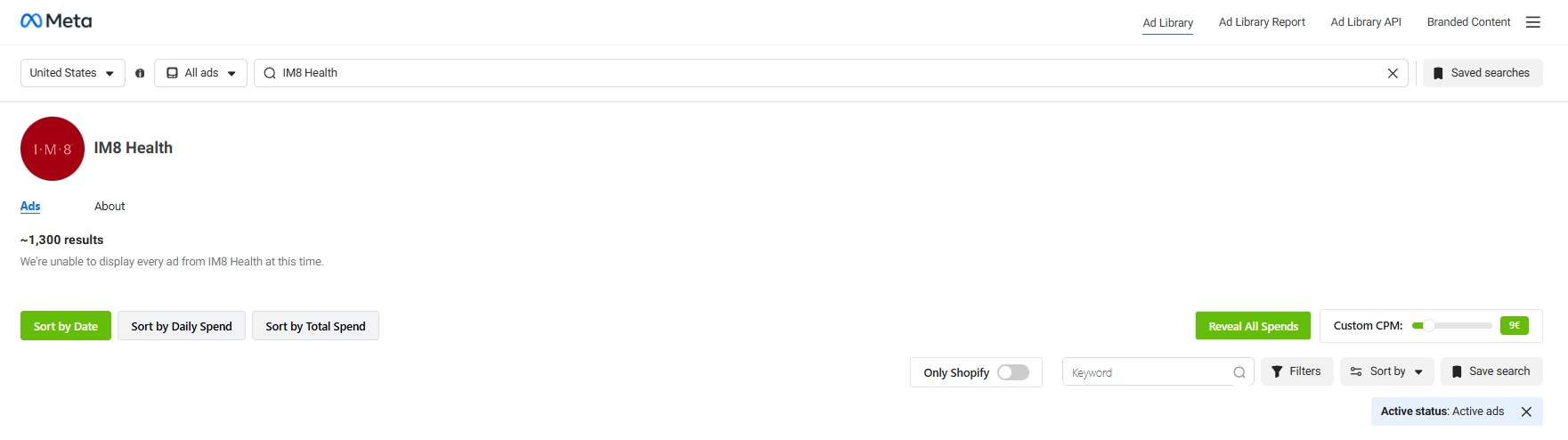The height and width of the screenshot is (440, 1568).
Task: Select Sort by Daily Spend
Action: pos(182,326)
